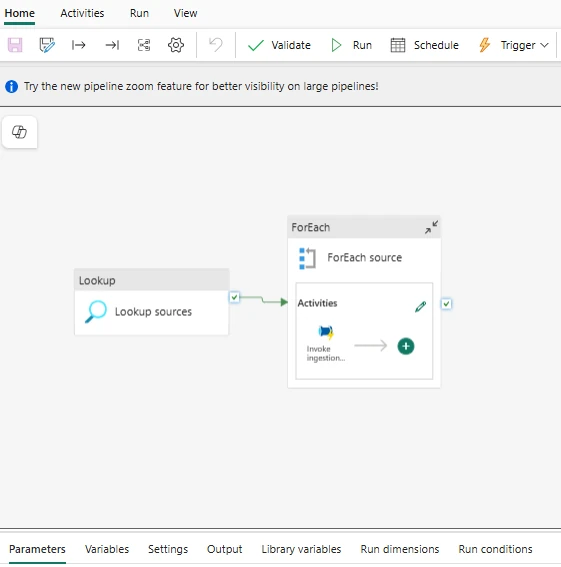This screenshot has height=567, width=561.
Task: Click the run from start arrow icon
Action: pos(78,45)
